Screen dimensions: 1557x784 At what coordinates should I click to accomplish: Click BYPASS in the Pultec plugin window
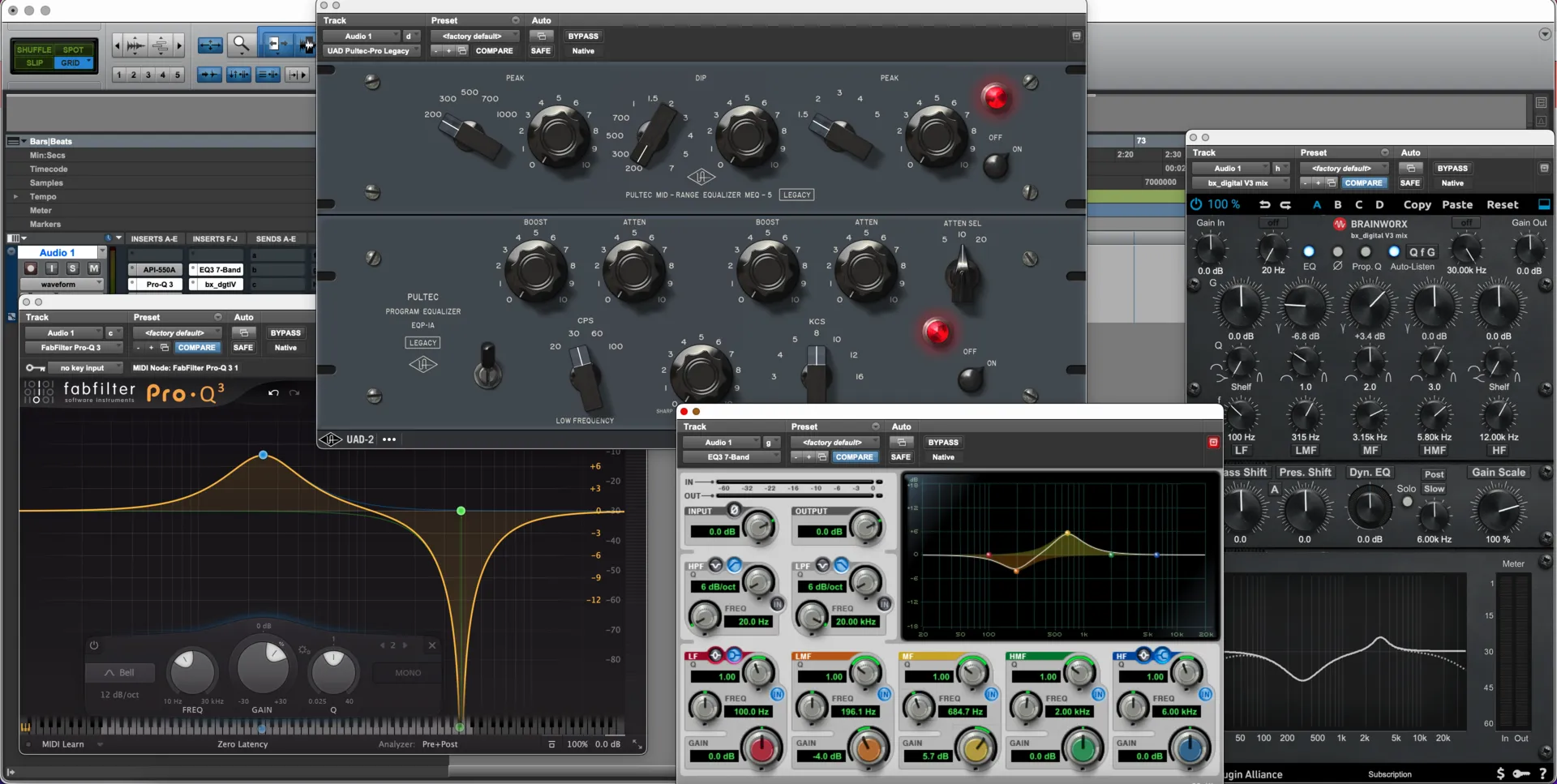[x=583, y=36]
